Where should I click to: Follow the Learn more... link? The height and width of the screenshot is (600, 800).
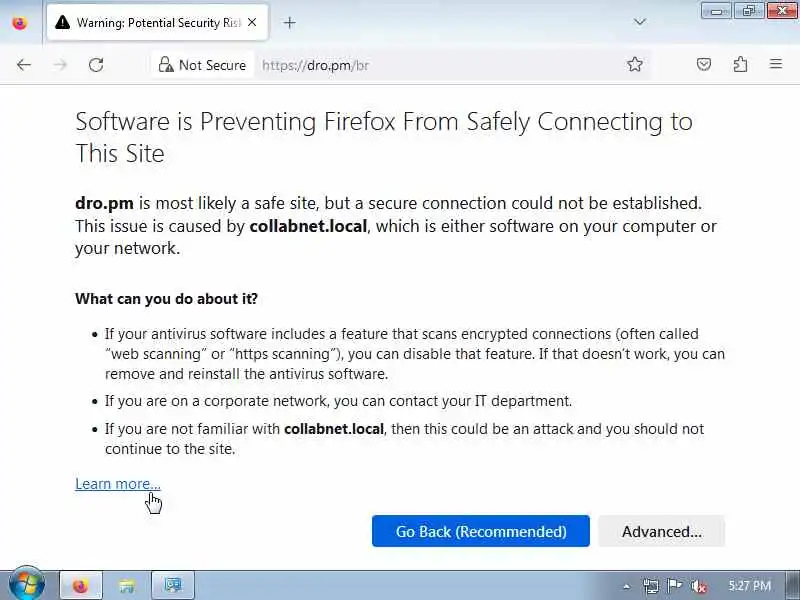click(117, 484)
